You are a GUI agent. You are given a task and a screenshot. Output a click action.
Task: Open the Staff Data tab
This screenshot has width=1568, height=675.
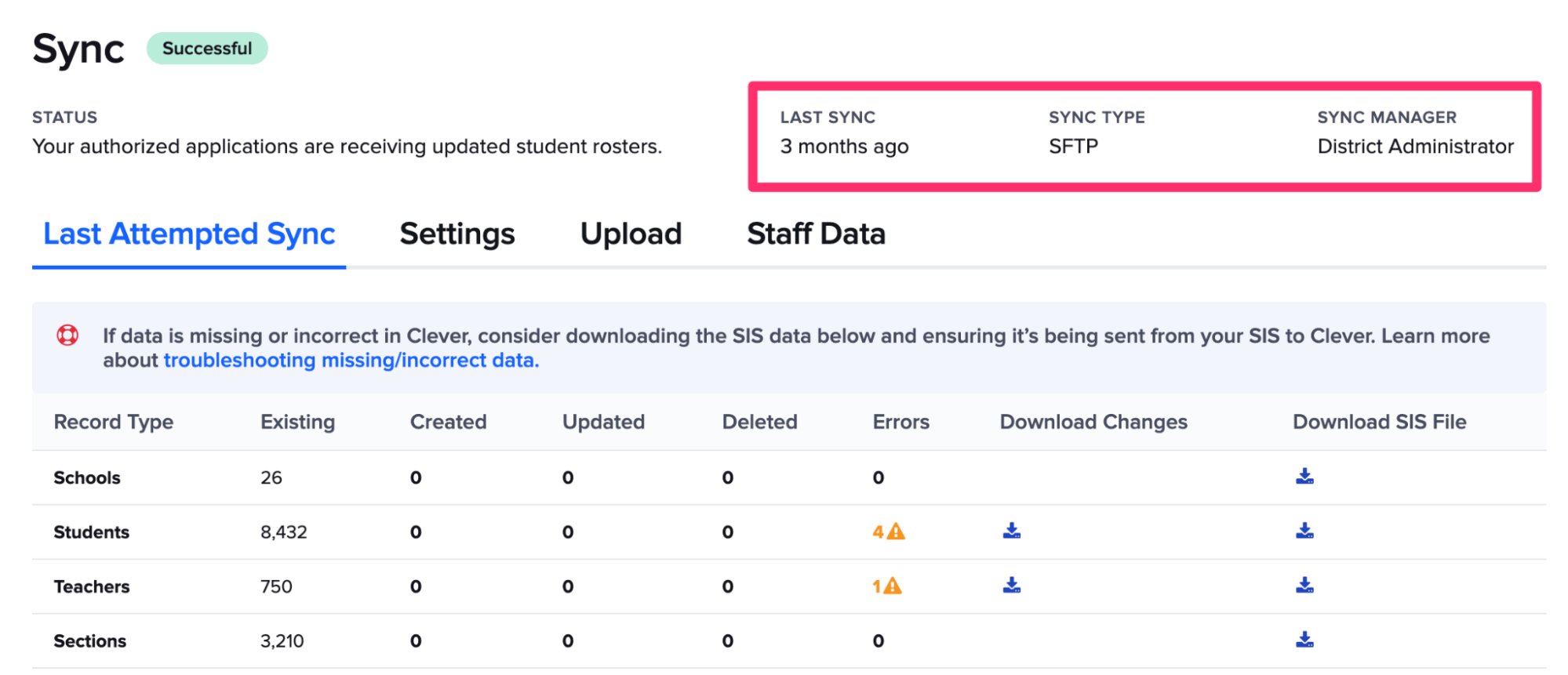[816, 234]
